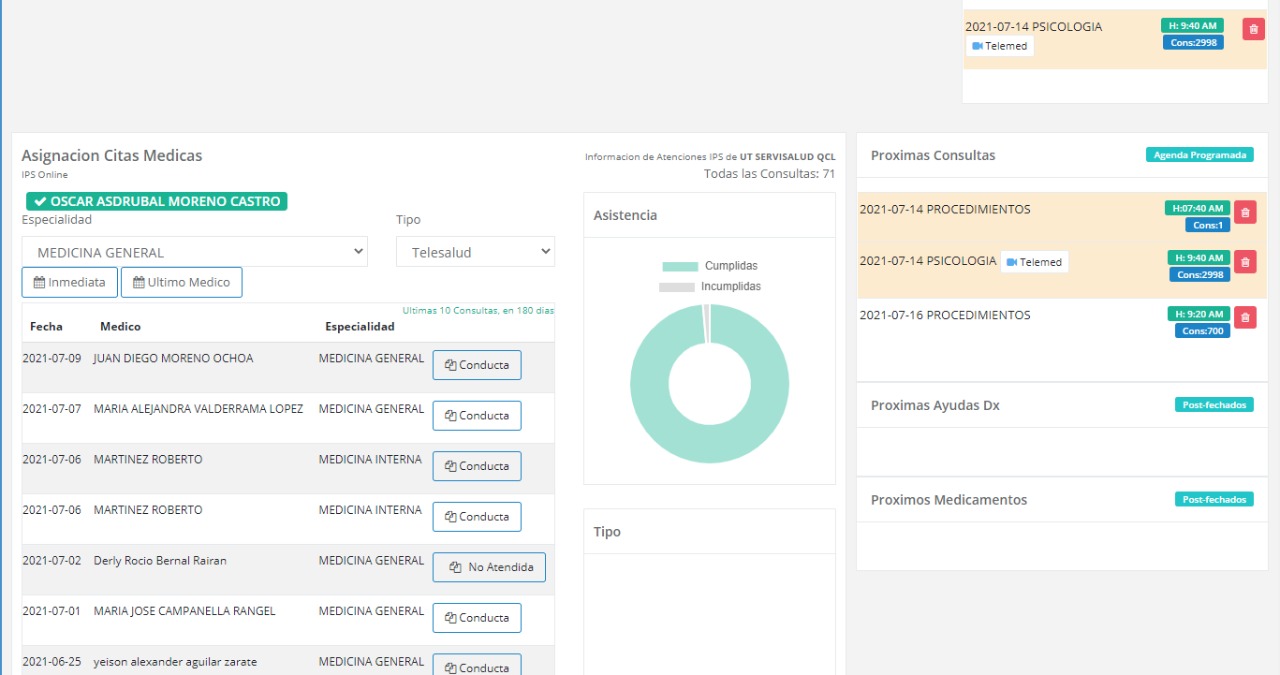Click Cons:2998 badge in Proximas Consultas

[x=1202, y=274]
